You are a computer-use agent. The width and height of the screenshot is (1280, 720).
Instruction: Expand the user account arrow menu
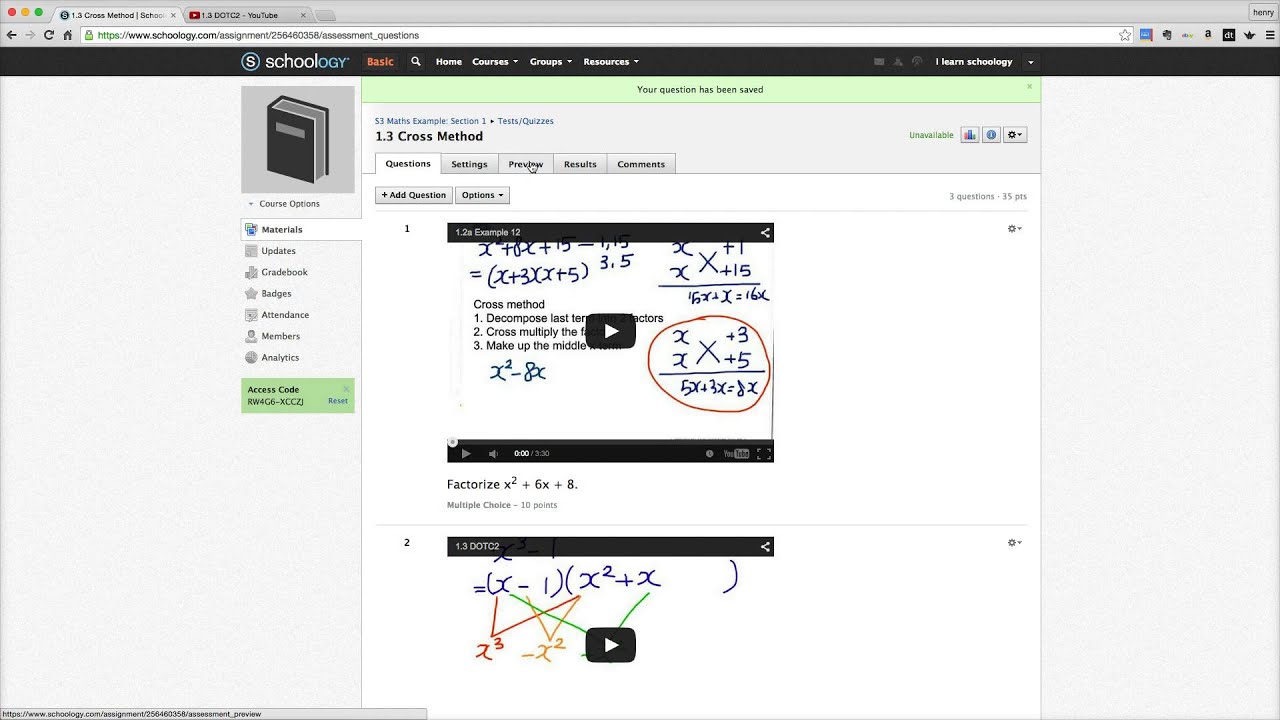click(x=1031, y=62)
